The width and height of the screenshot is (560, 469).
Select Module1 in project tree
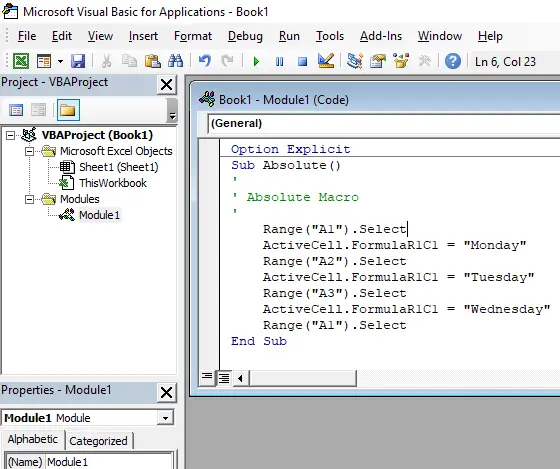pos(99,215)
